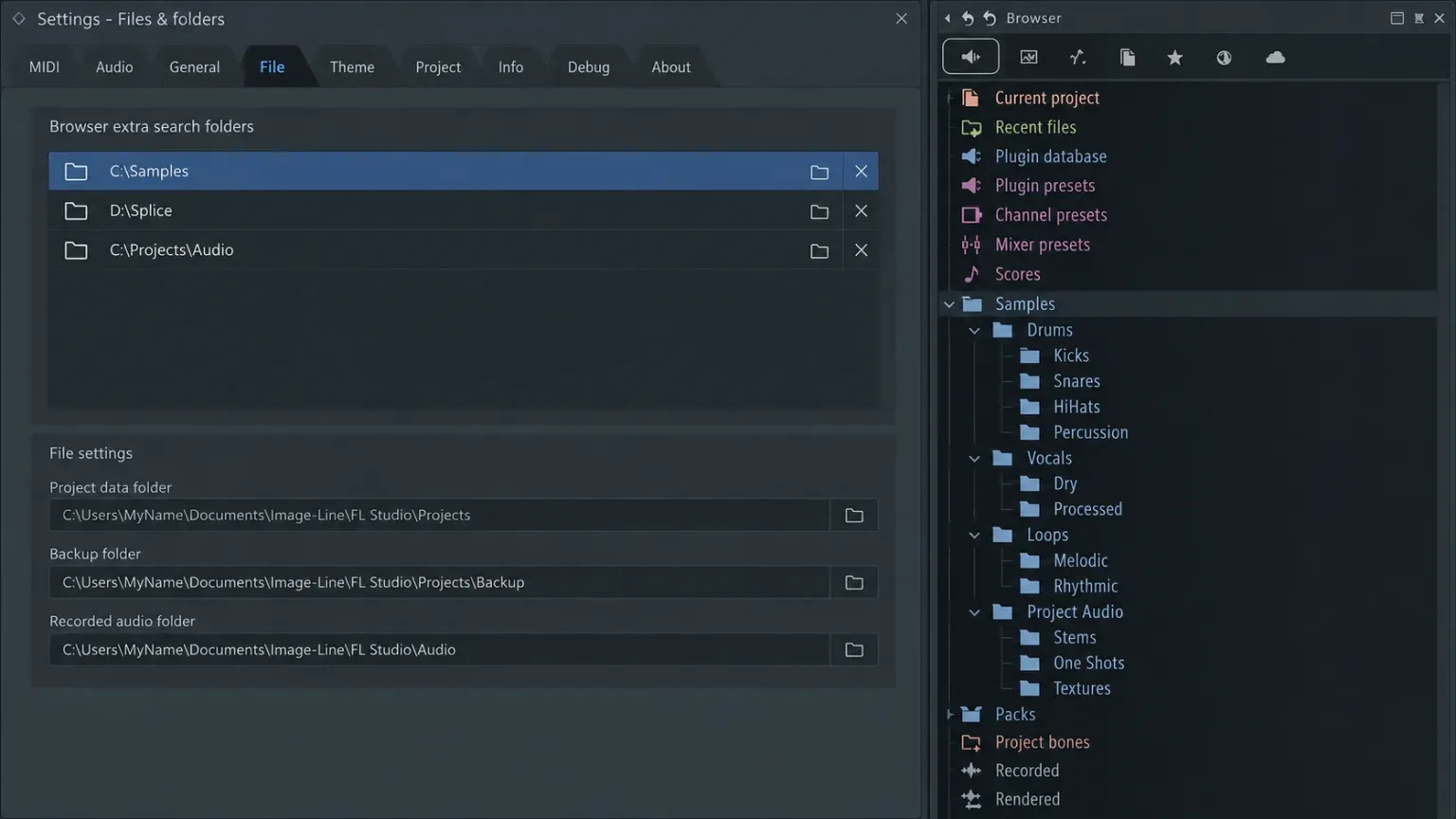Image resolution: width=1456 pixels, height=819 pixels.
Task: Click the Project data folder path field
Action: (x=440, y=515)
